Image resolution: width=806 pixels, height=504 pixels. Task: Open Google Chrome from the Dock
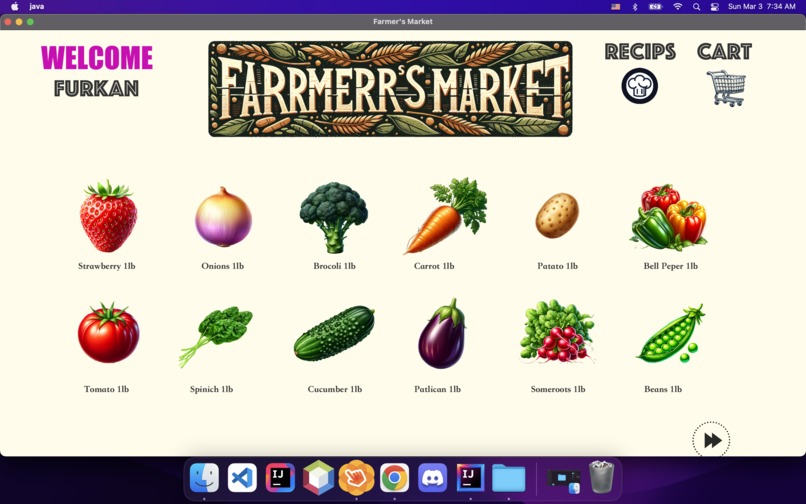coord(394,478)
